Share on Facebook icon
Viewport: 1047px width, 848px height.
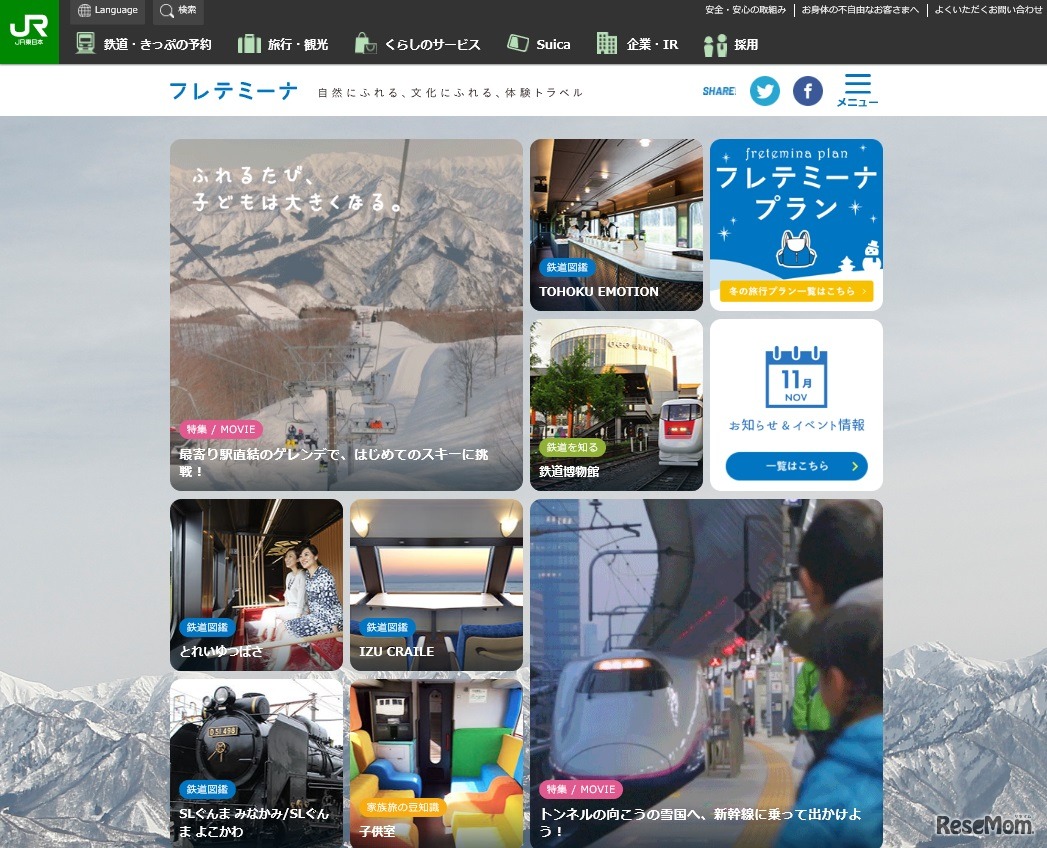tap(807, 91)
